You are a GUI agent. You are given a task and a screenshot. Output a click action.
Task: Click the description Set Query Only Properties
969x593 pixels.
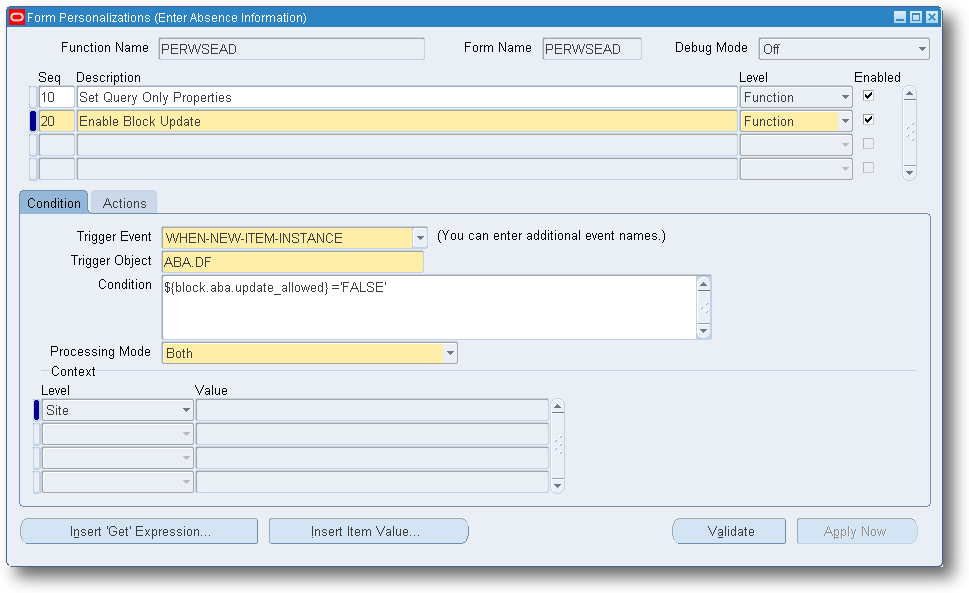pos(407,98)
